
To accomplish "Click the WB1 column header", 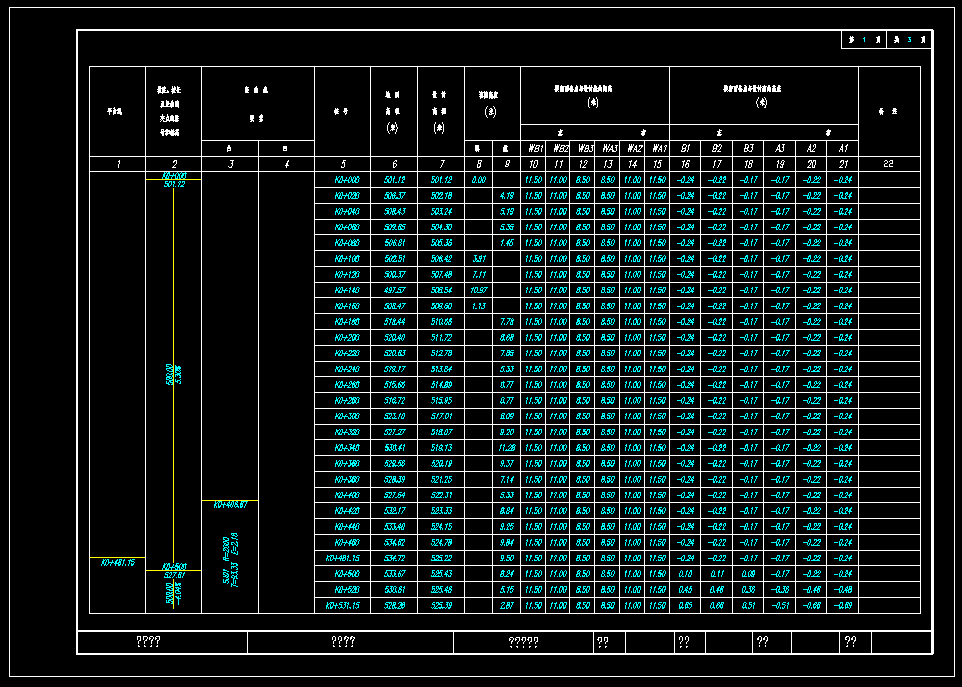I will pos(534,148).
